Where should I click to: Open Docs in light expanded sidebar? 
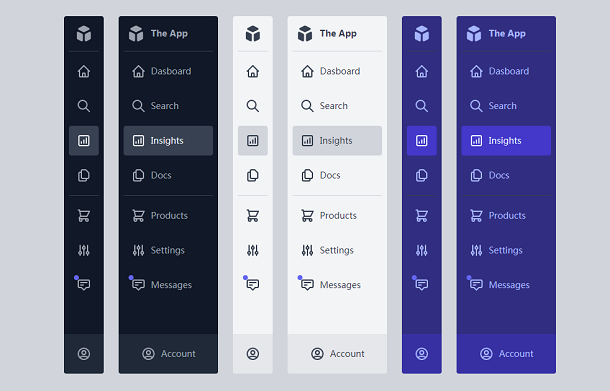[337, 175]
